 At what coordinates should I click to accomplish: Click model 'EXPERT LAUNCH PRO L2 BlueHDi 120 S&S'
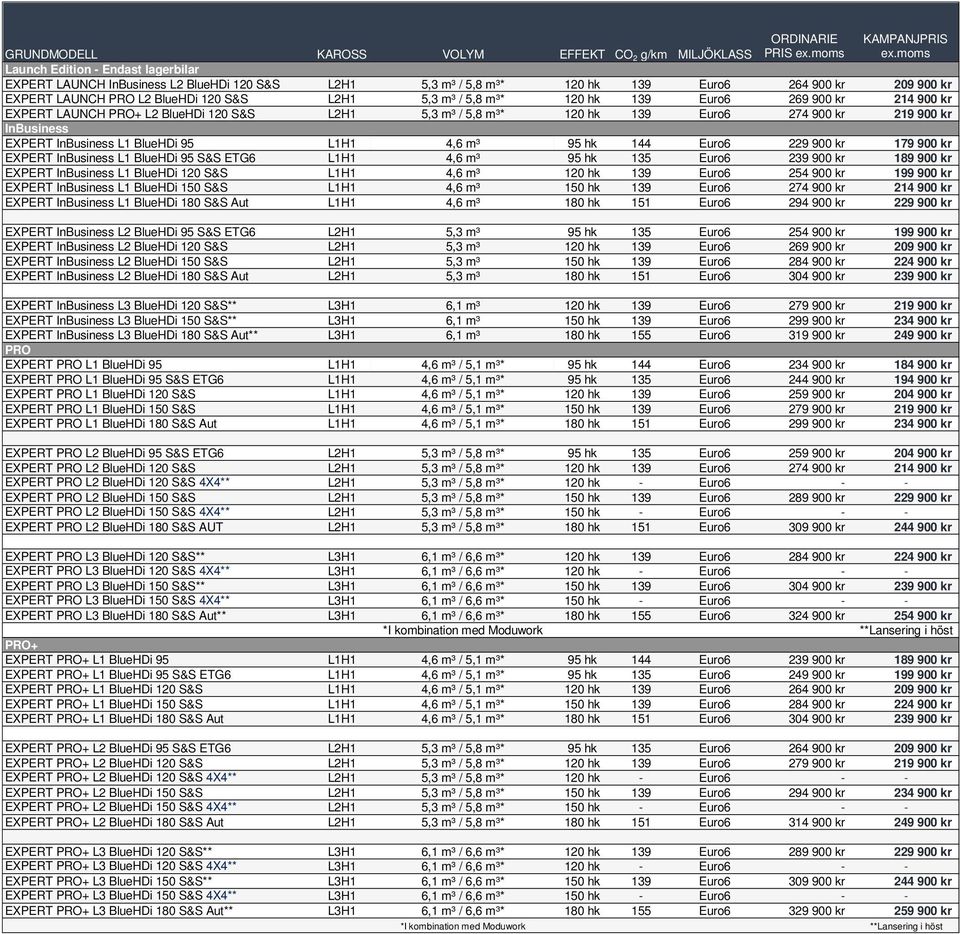127,99
